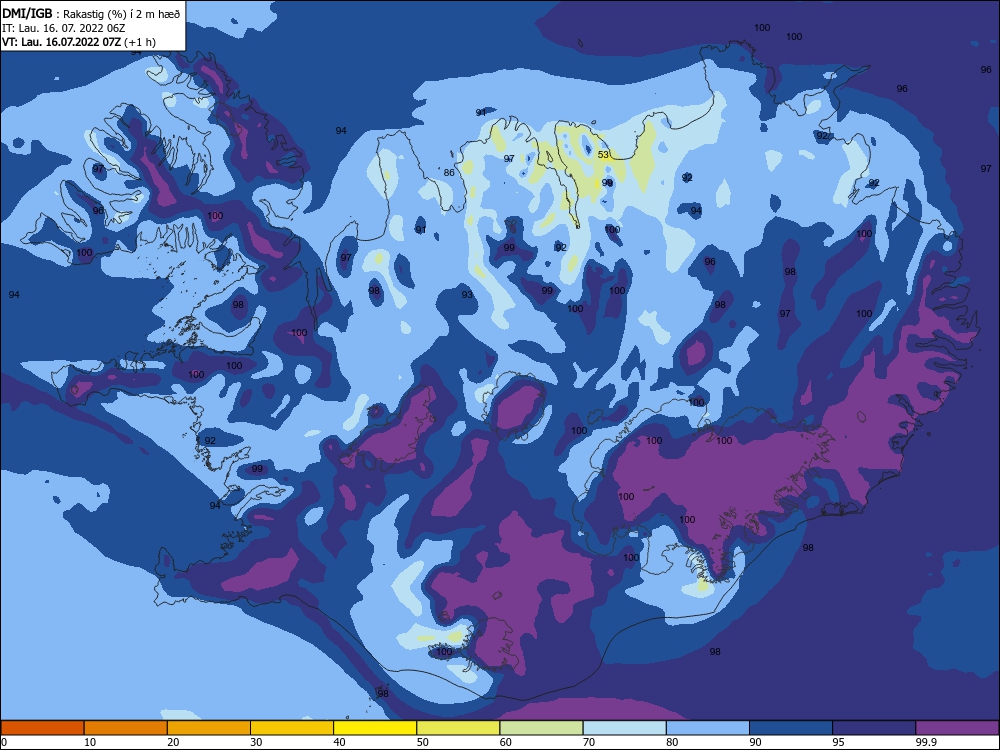
Task: Choose the pale green 60–70 legend swatch
Action: 541,728
